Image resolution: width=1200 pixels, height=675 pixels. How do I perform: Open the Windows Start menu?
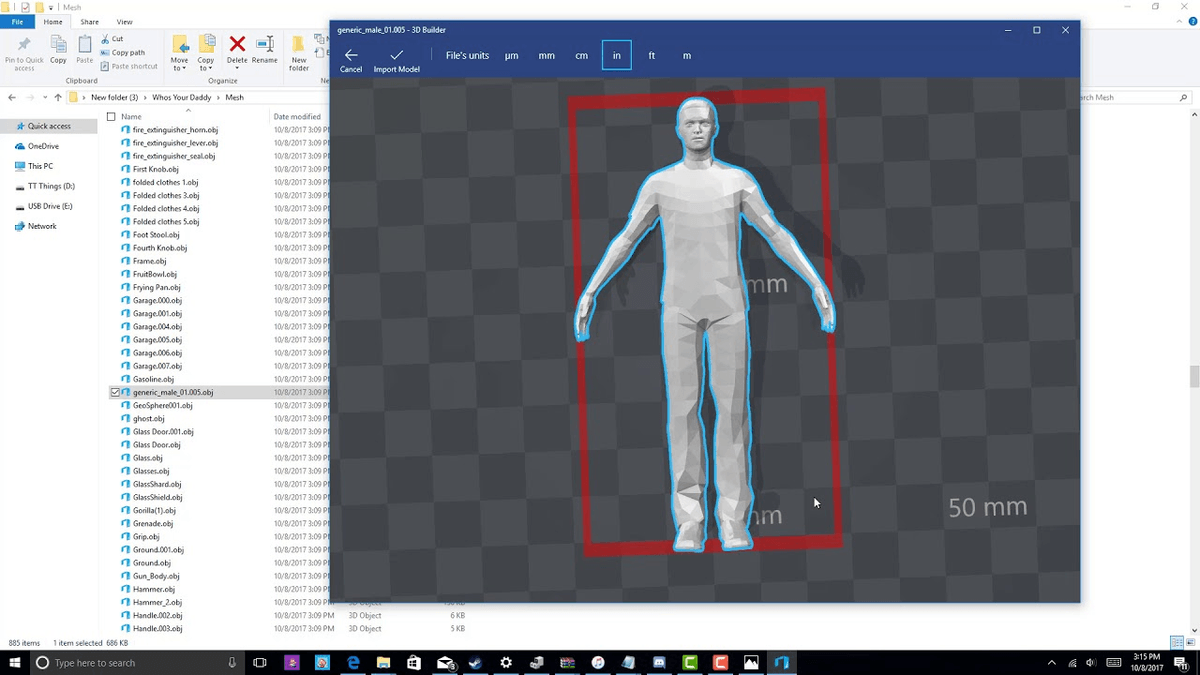pos(14,662)
